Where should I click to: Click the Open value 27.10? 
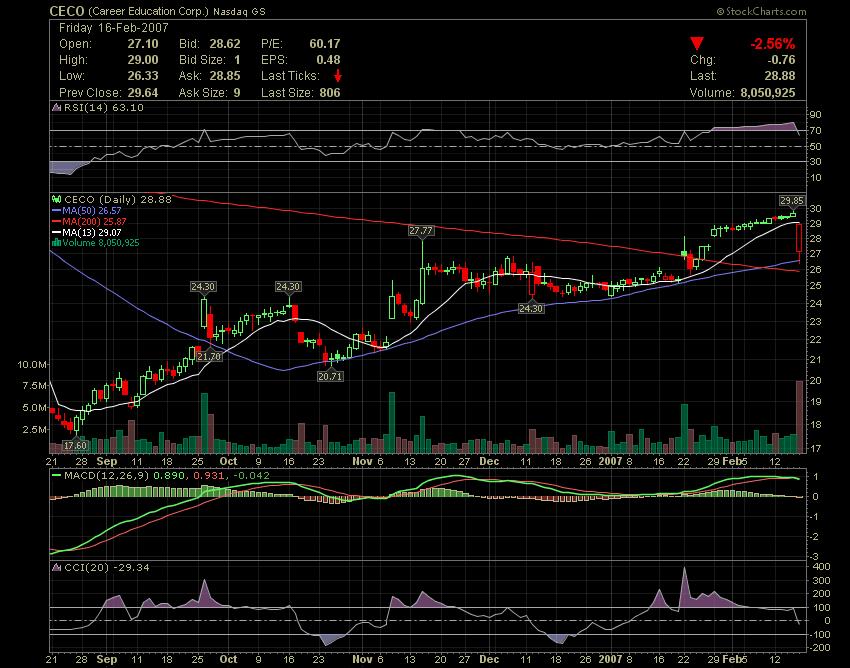point(143,44)
